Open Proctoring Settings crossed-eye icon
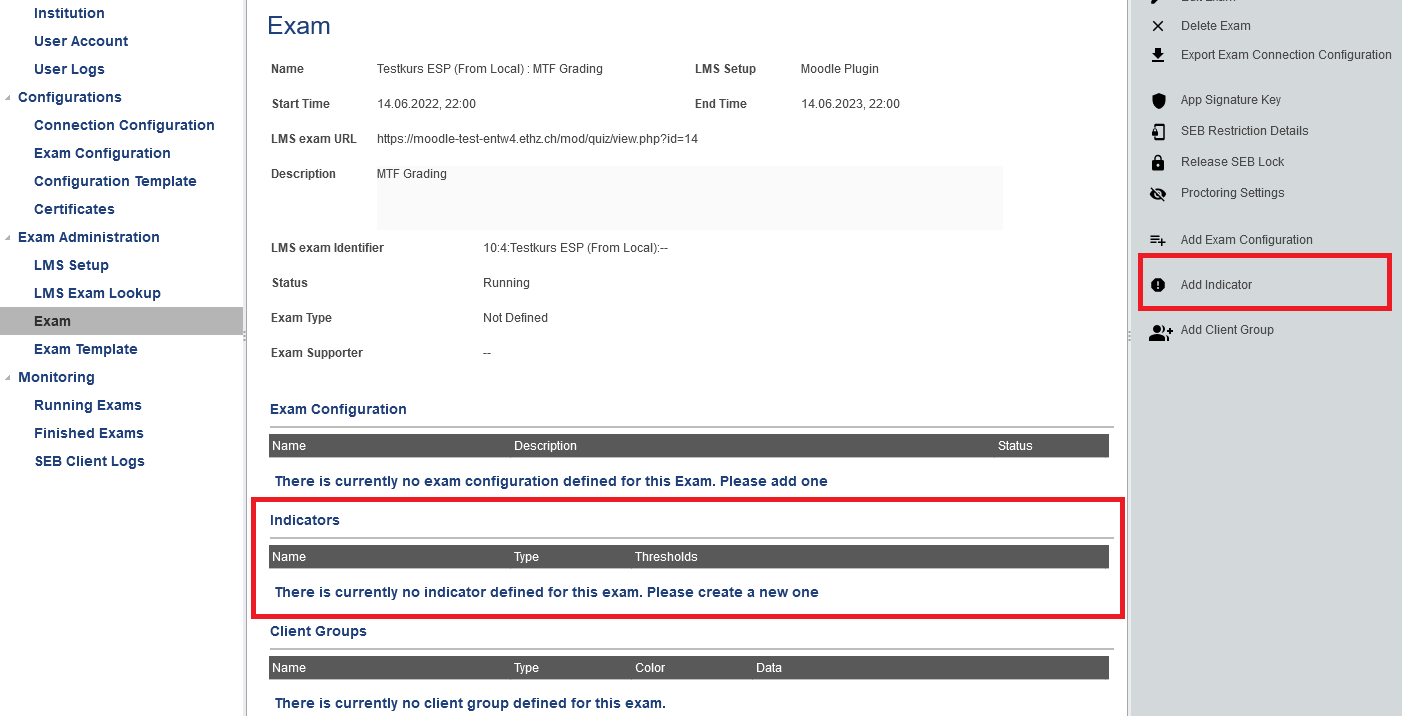This screenshot has height=716, width=1402. click(x=1158, y=193)
